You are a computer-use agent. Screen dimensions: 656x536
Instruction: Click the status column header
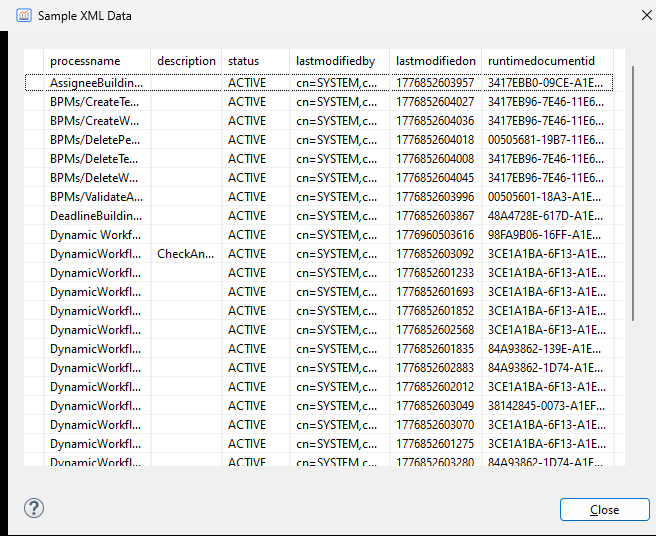click(x=256, y=61)
